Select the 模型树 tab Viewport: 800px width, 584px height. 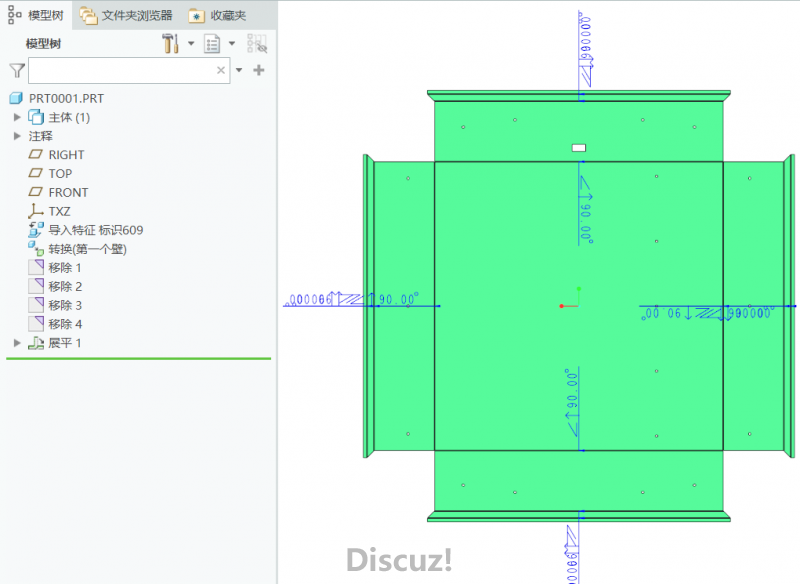coord(36,15)
